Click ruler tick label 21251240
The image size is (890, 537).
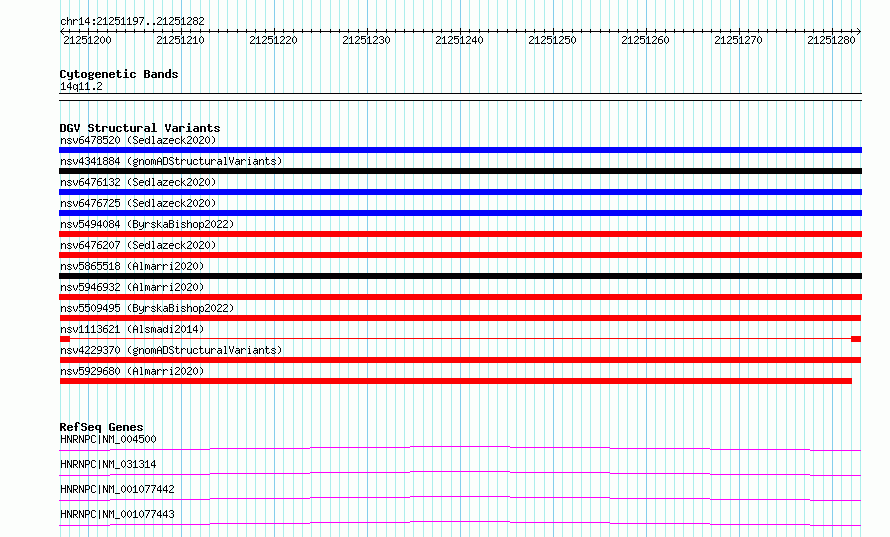pyautogui.click(x=460, y=40)
